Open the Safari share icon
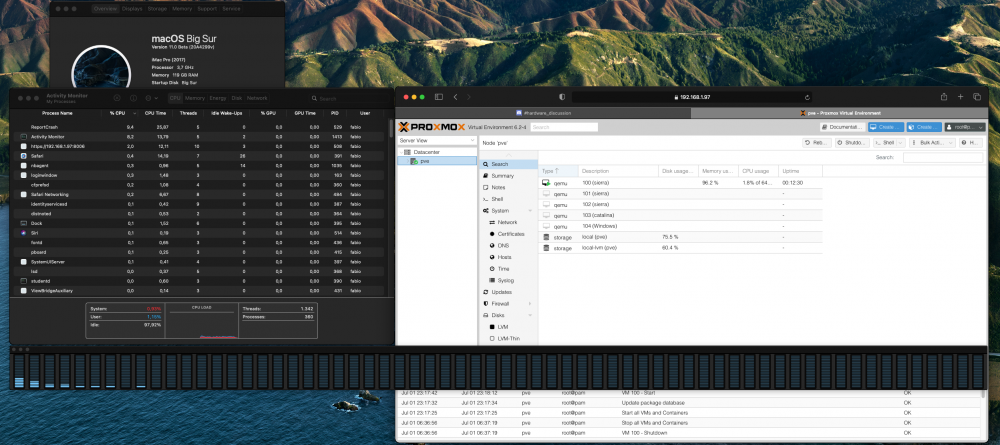 [943, 97]
